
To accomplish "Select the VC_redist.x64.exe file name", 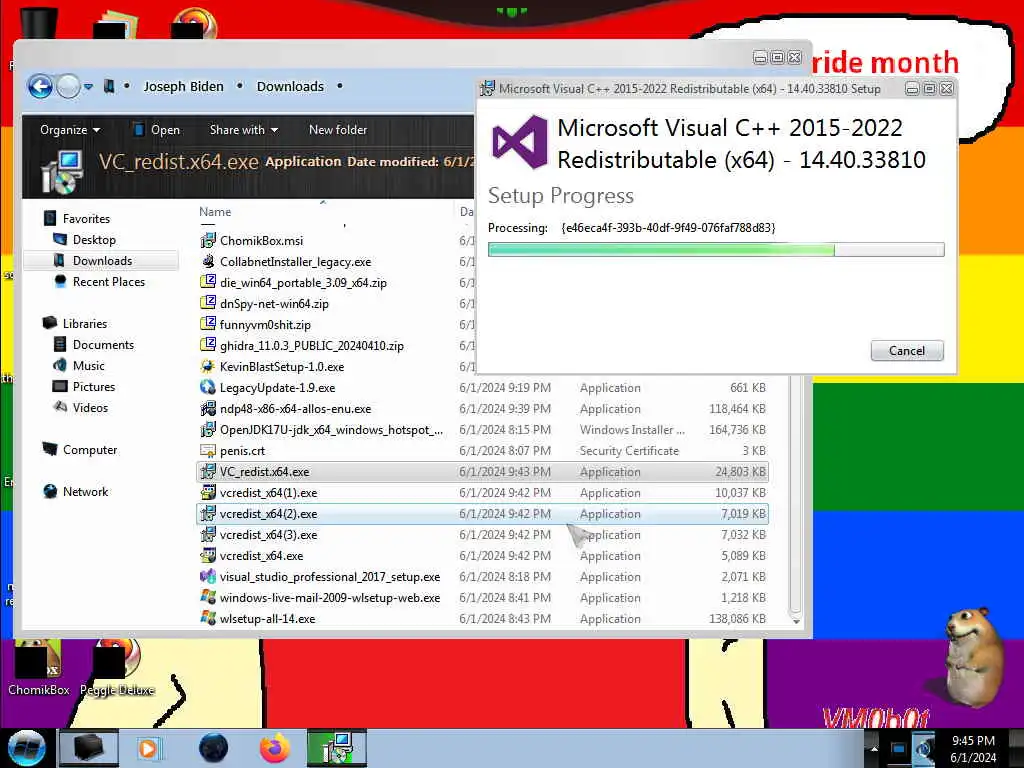I will coord(264,472).
